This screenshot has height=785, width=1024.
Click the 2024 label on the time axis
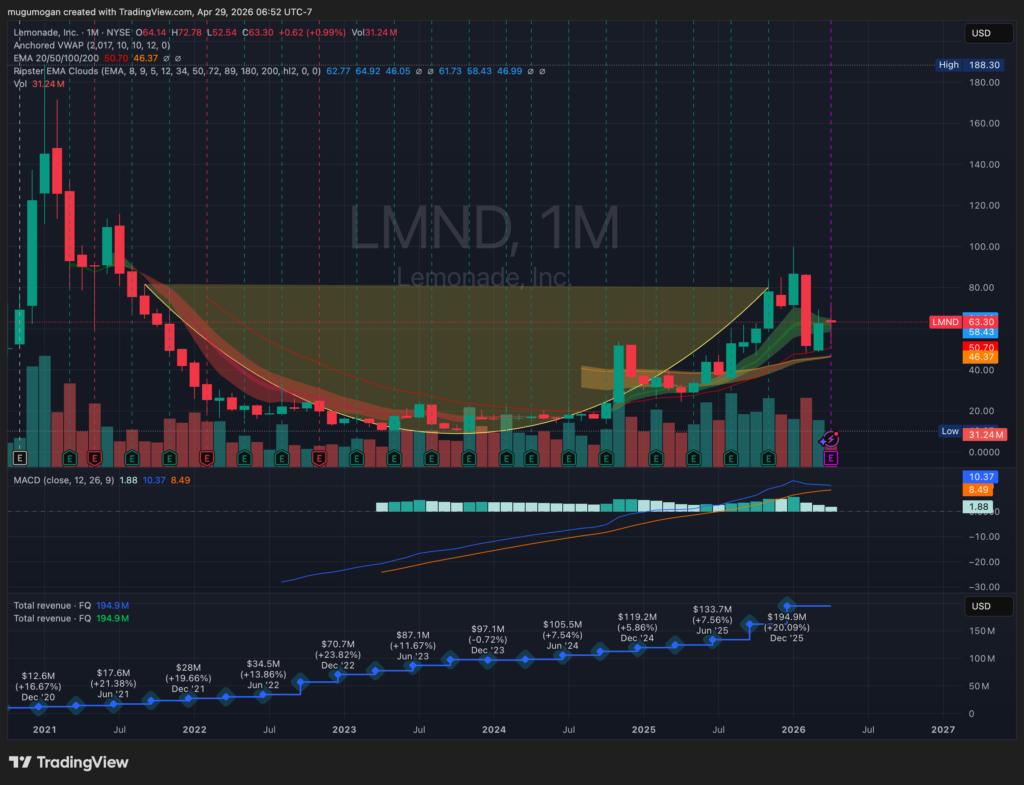point(493,730)
